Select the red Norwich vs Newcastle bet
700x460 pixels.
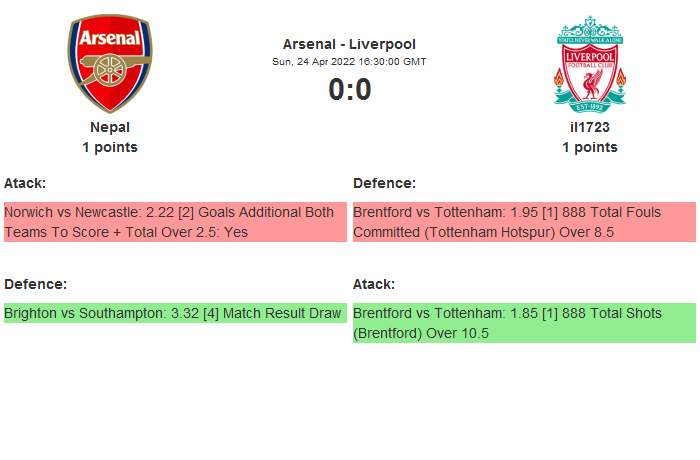(x=175, y=222)
